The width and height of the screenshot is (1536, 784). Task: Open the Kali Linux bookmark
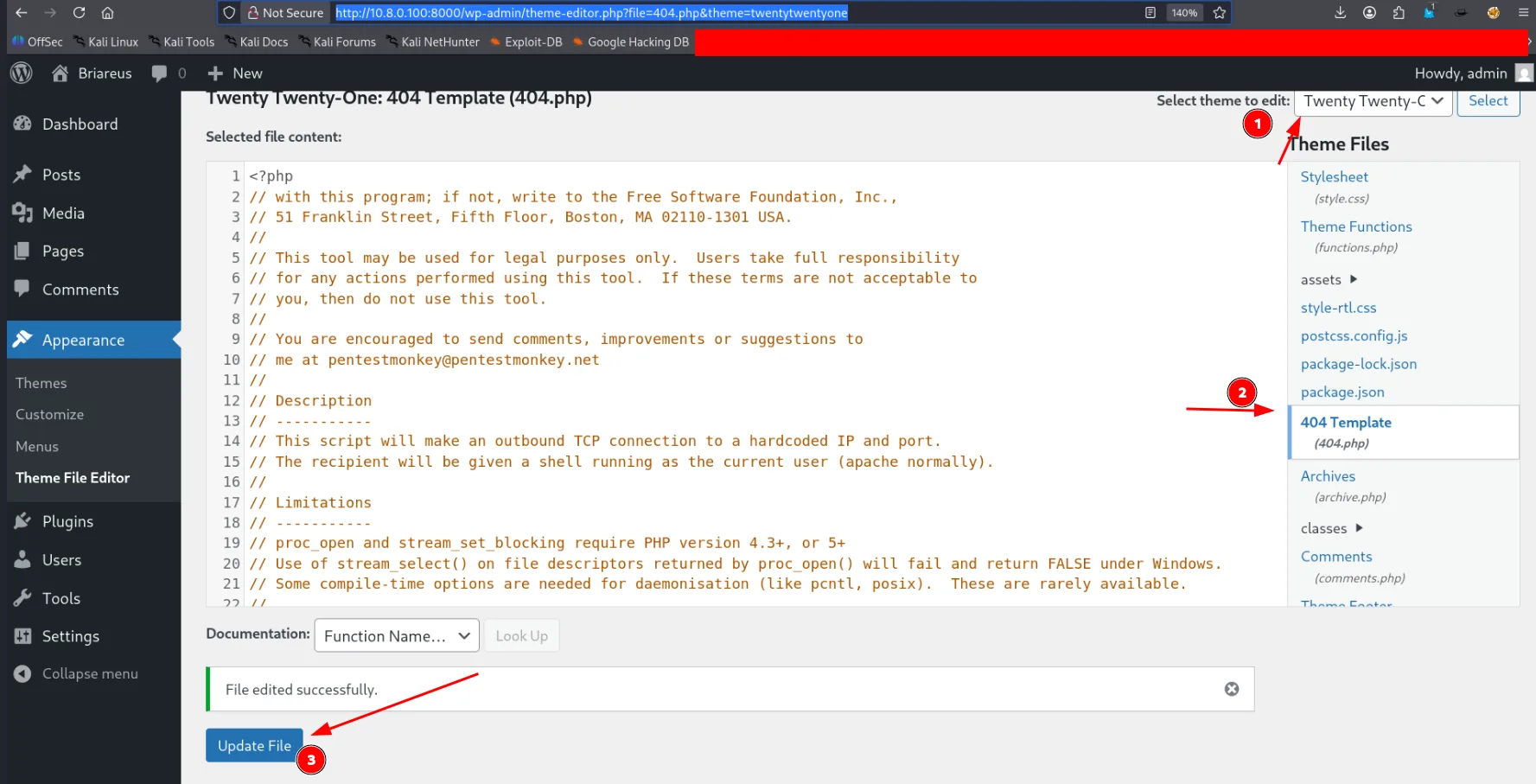tap(105, 41)
